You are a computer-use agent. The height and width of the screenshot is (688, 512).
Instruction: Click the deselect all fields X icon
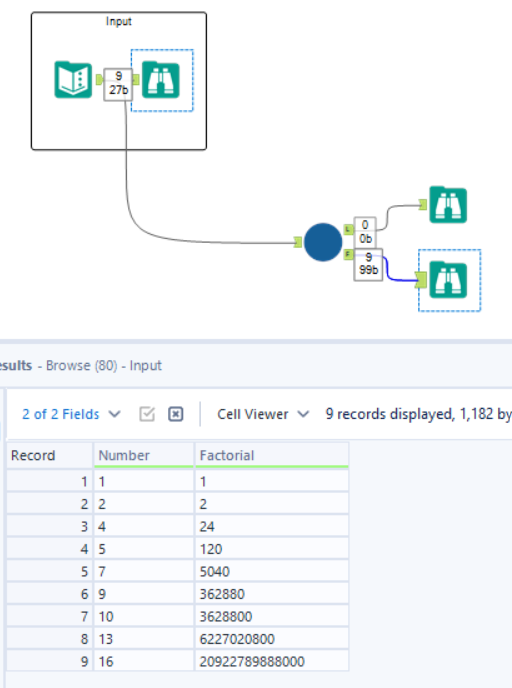pyautogui.click(x=175, y=414)
